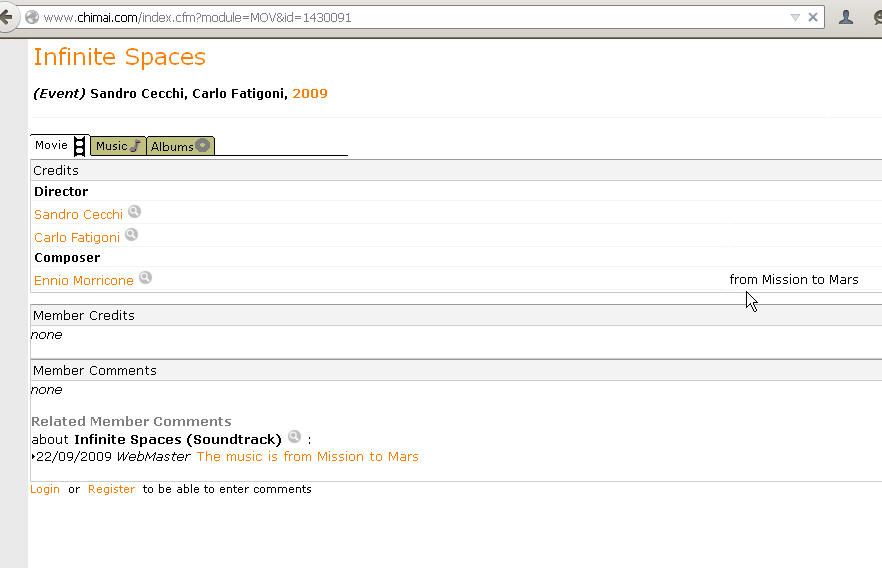The width and height of the screenshot is (882, 568).
Task: Expand the address bar history dropdown arrow
Action: tap(795, 17)
